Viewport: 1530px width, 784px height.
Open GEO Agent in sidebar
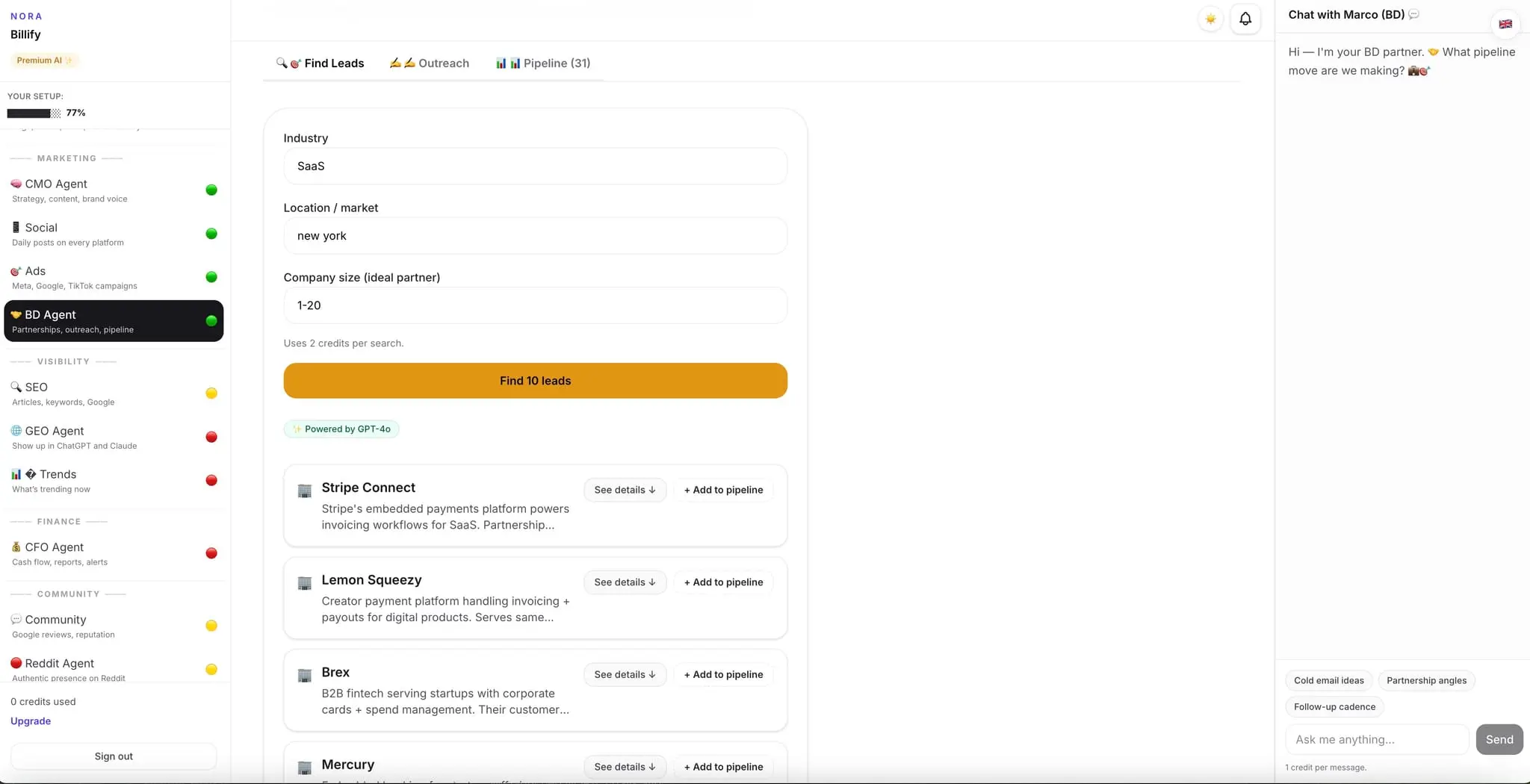coord(114,437)
